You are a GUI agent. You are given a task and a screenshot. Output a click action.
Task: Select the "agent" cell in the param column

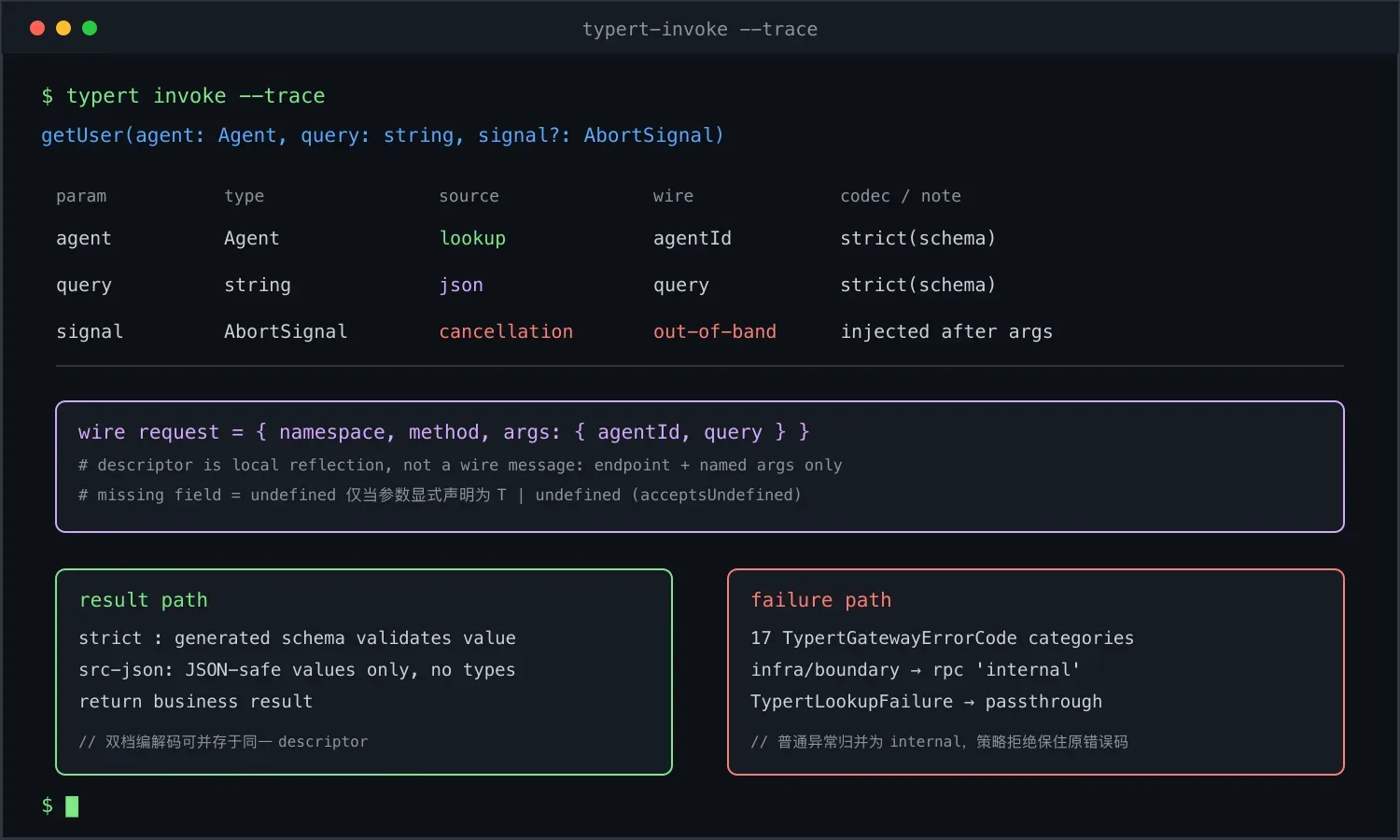click(x=83, y=239)
